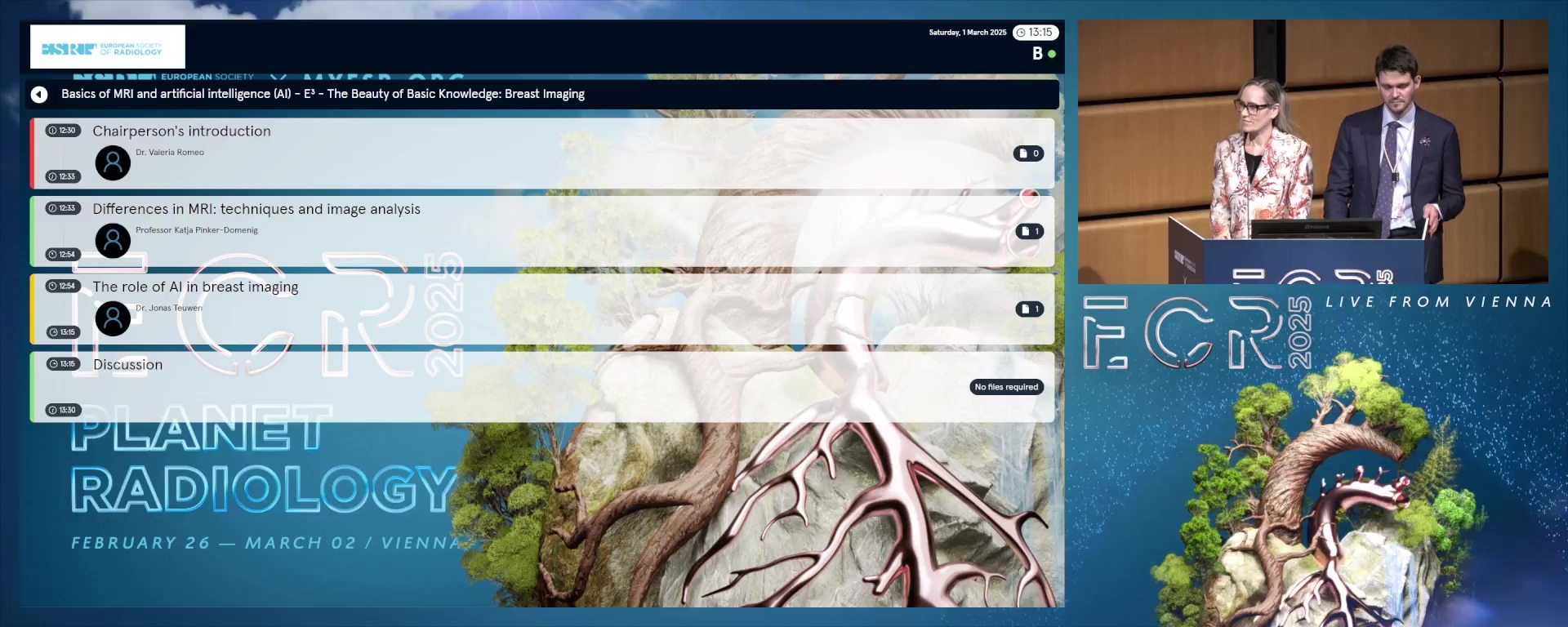
Task: Click the live camera feed of the two speakers
Action: tap(1313, 152)
